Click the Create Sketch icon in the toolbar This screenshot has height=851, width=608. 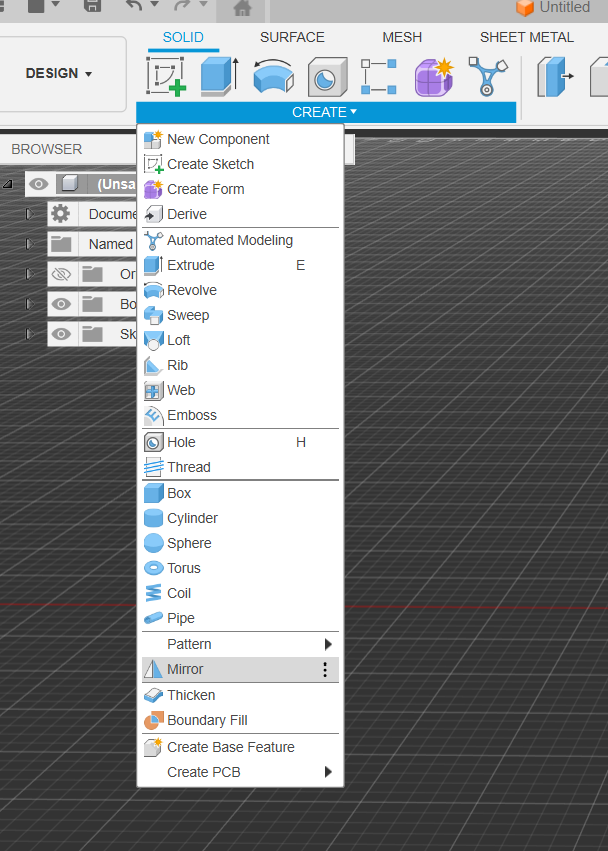[x=166, y=77]
